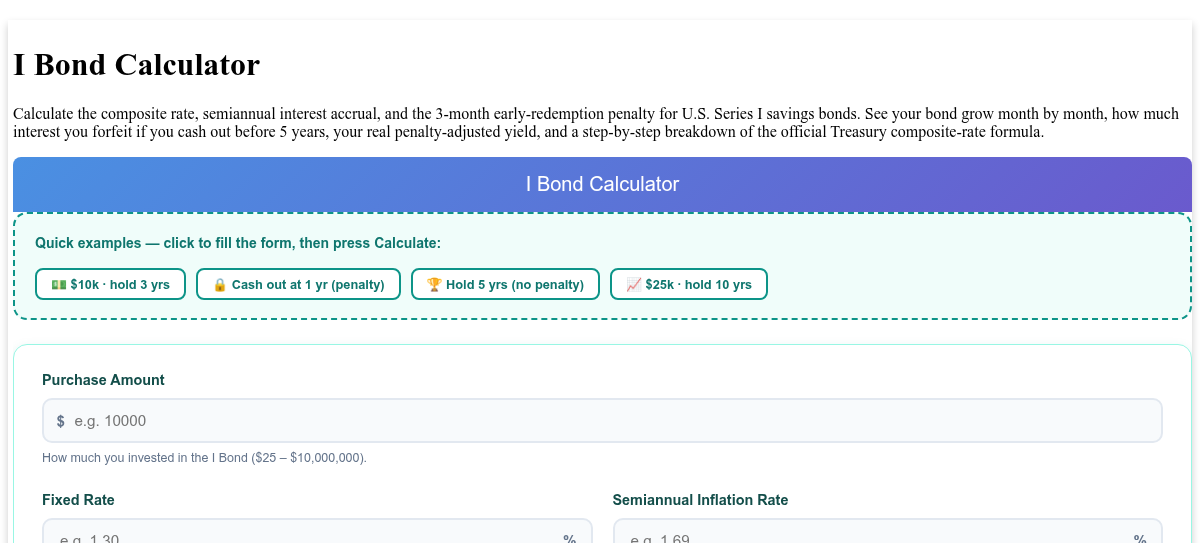
Task: Click the Quick examples instruction text
Action: pyautogui.click(x=238, y=243)
